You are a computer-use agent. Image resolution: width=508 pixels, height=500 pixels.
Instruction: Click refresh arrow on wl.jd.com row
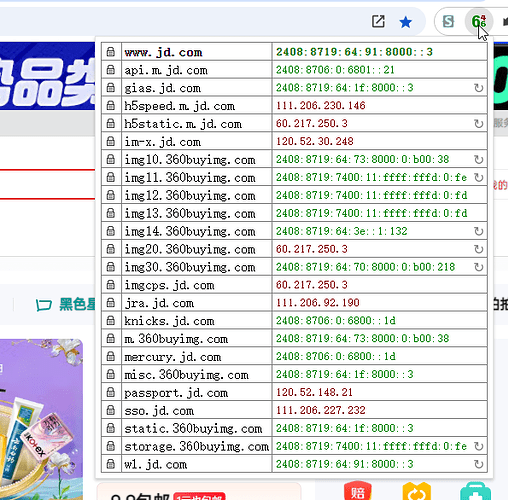pyautogui.click(x=479, y=464)
